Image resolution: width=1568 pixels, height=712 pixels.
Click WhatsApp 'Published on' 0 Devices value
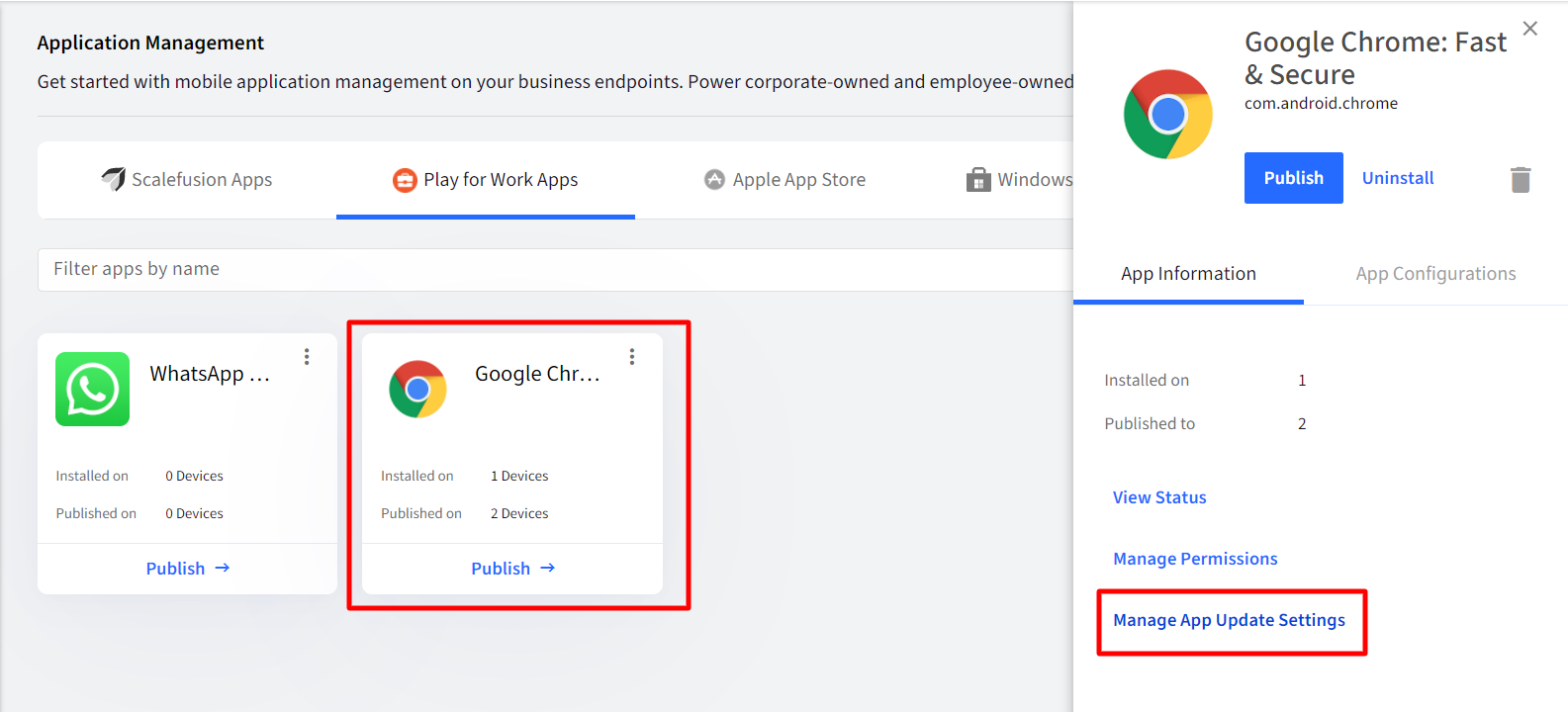click(194, 513)
